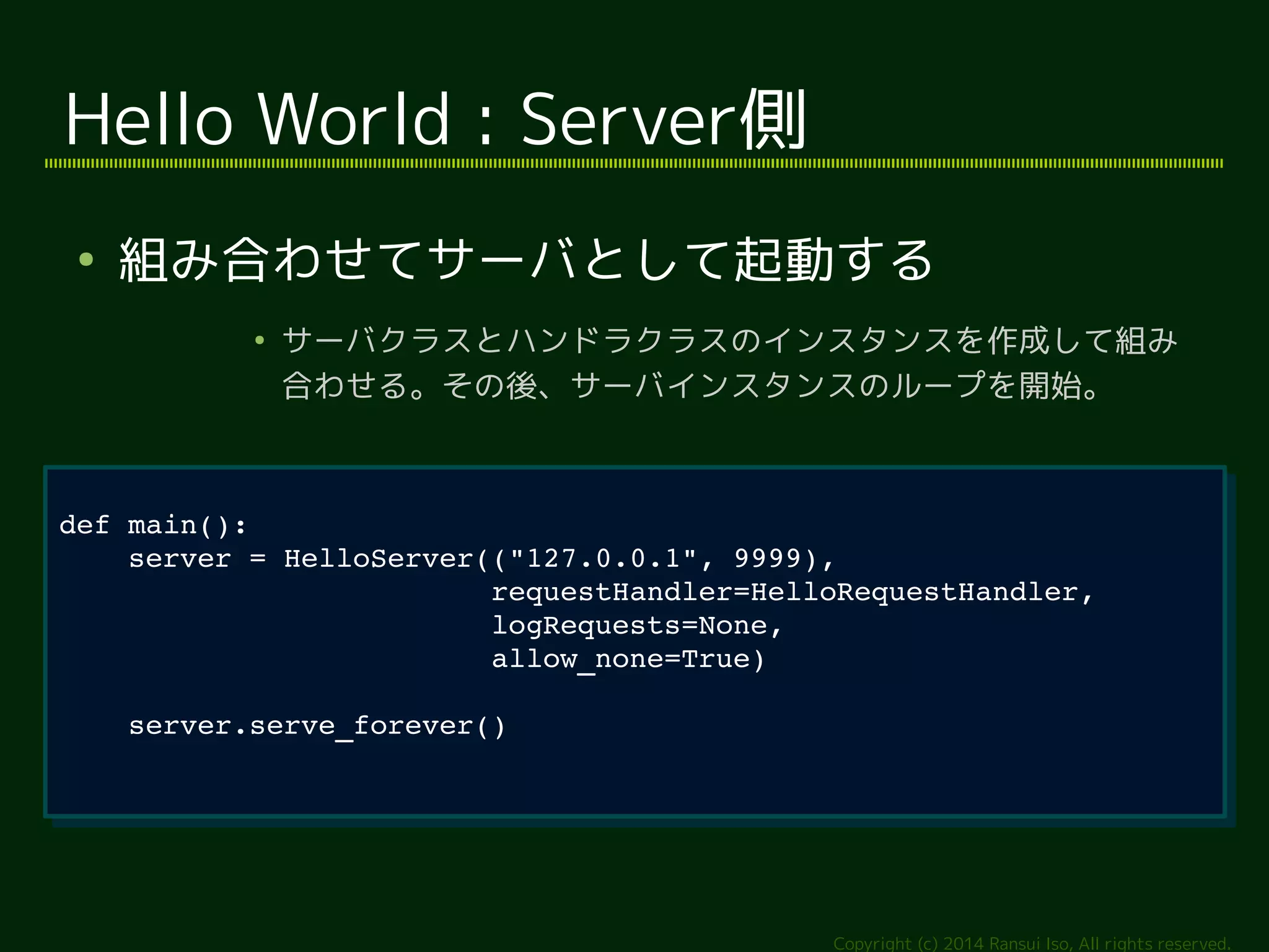Select the bullet '組み合わせてサーバとして起動する'
Image resolution: width=1269 pixels, height=952 pixels.
525,260
